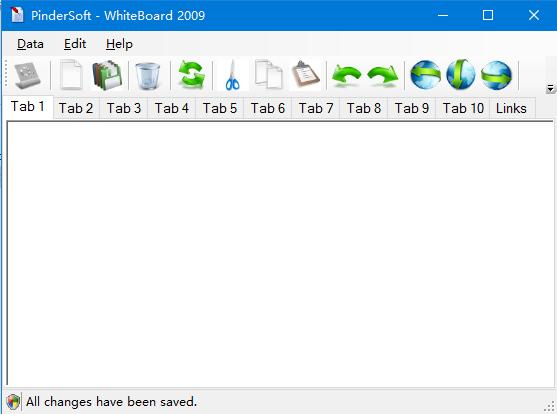Switch to Tab 7
The height and width of the screenshot is (414, 557).
pos(316,108)
